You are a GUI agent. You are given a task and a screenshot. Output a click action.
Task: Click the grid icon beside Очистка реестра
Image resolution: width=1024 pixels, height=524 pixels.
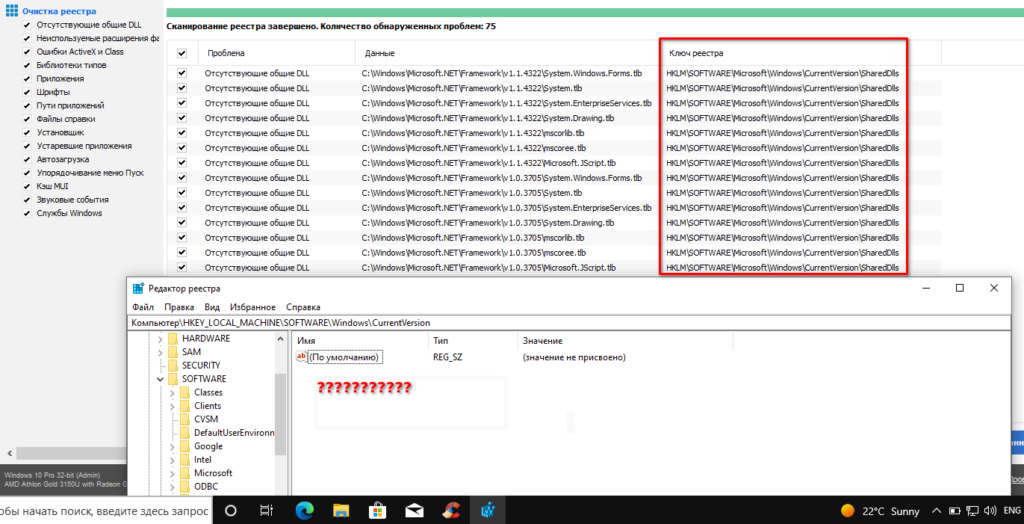(x=12, y=11)
